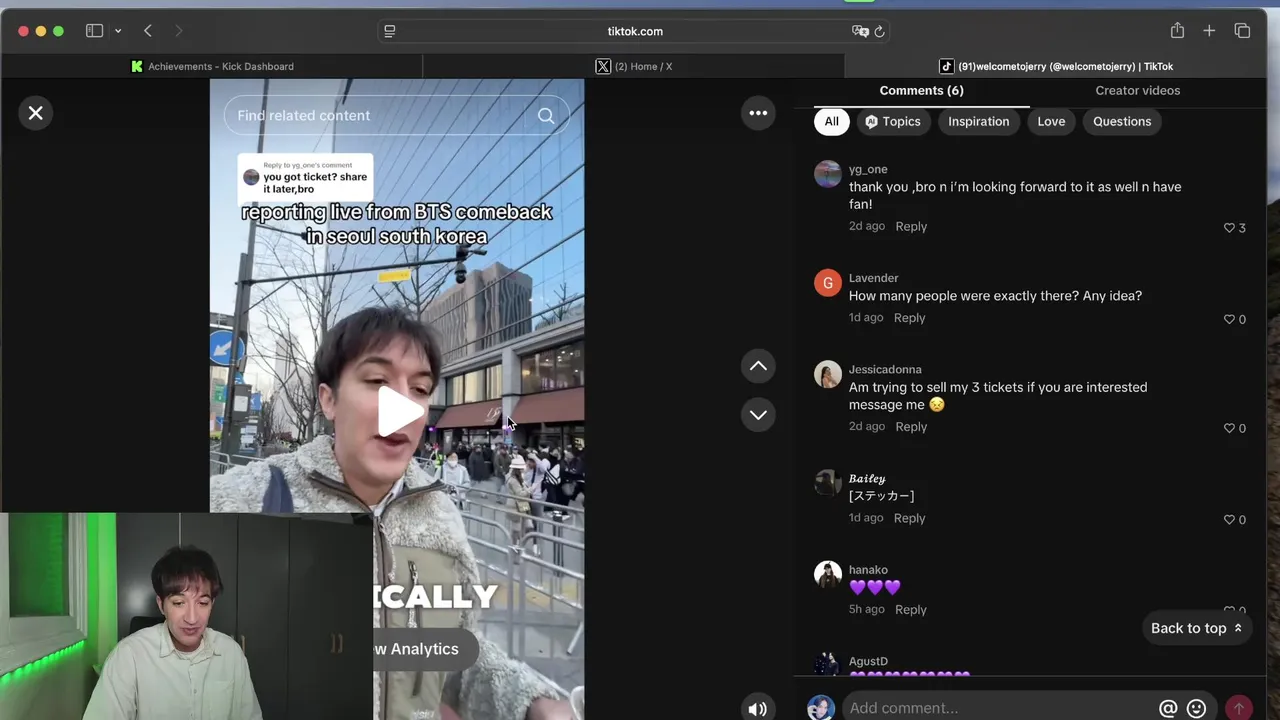Filter comments by Love

pos(1051,121)
